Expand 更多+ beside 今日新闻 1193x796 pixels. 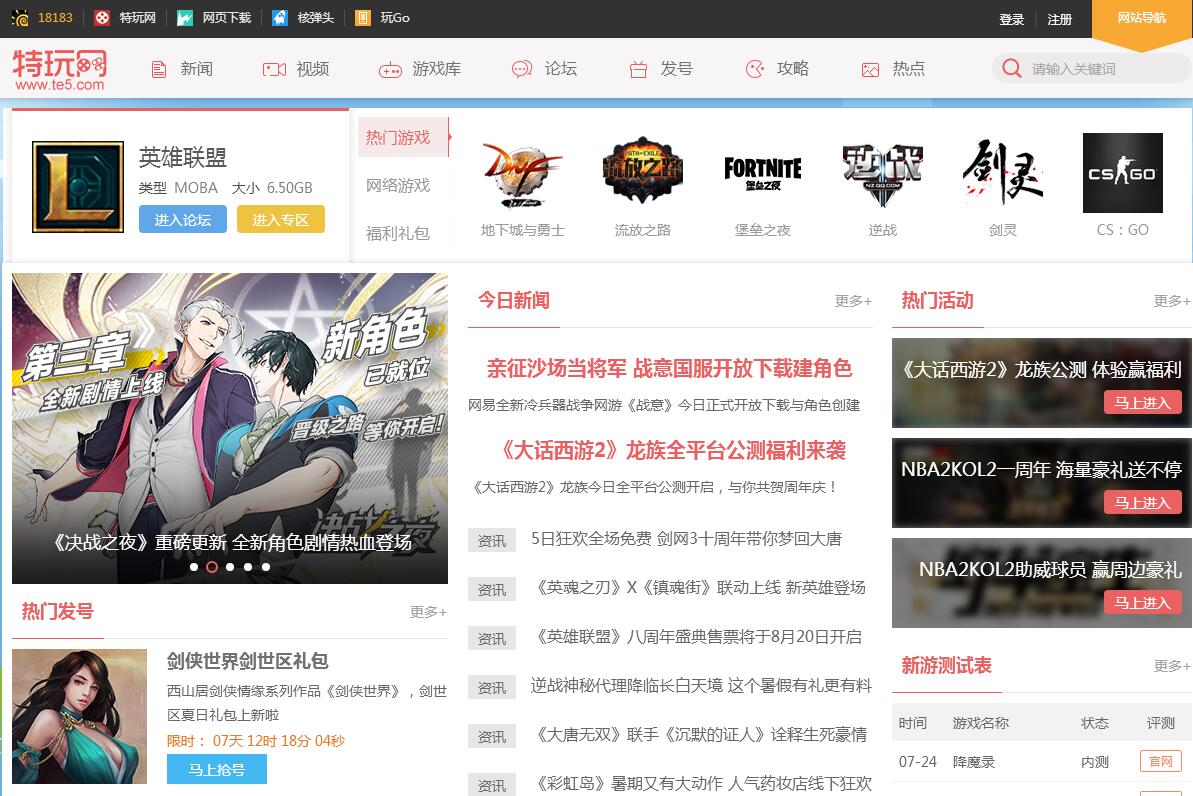853,301
